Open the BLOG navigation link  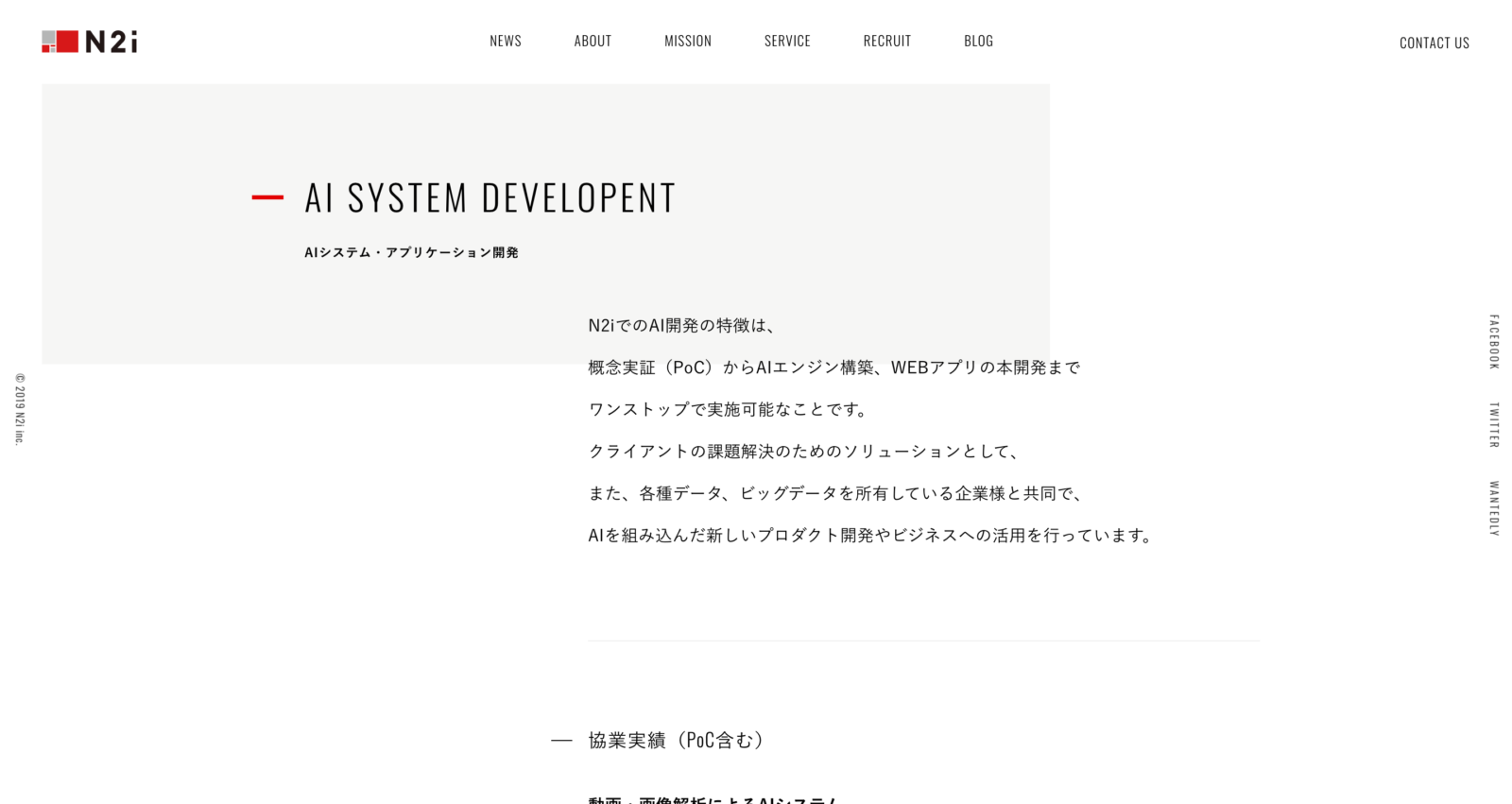point(978,41)
